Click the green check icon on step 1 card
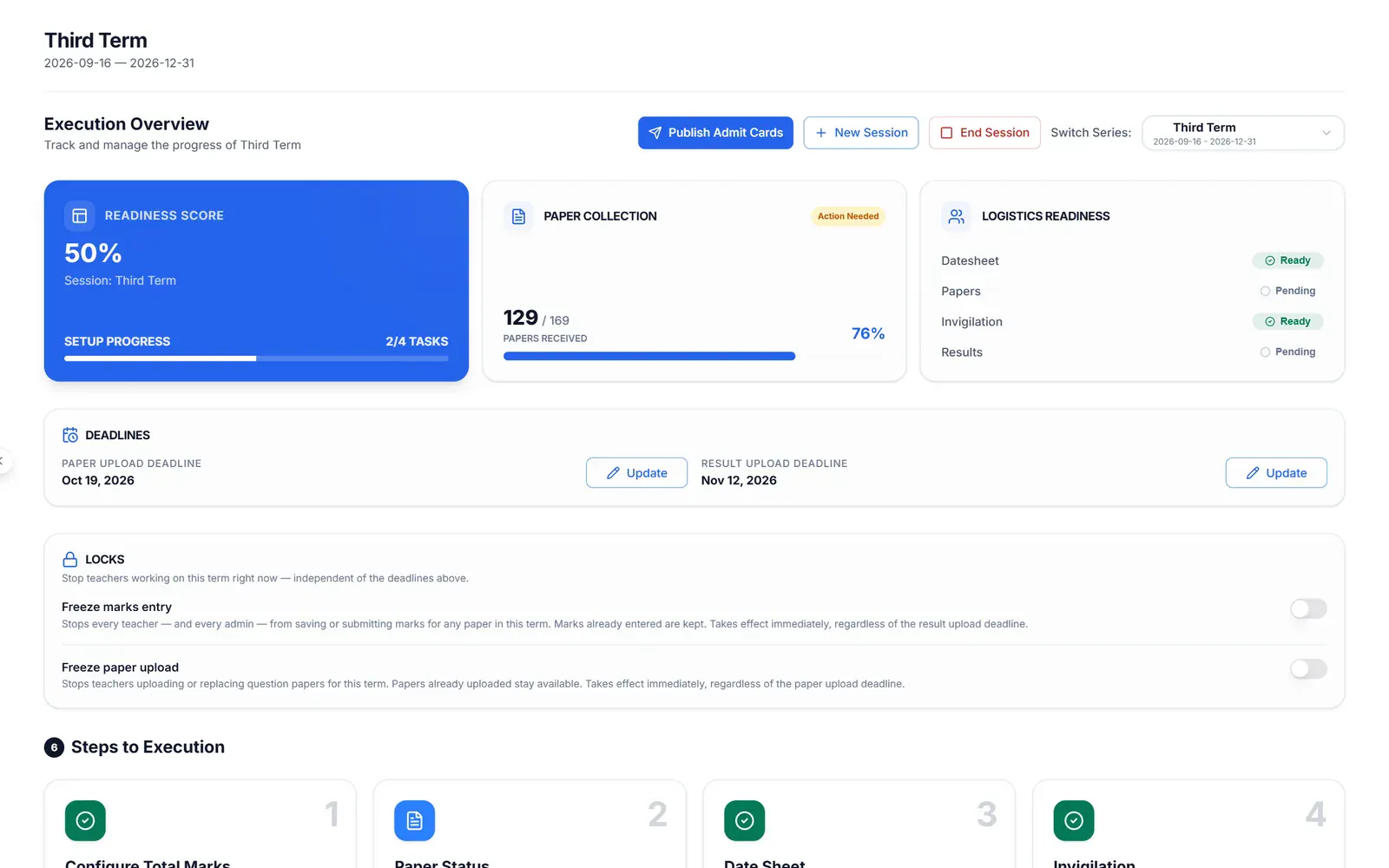The image size is (1389, 868). coord(85,820)
